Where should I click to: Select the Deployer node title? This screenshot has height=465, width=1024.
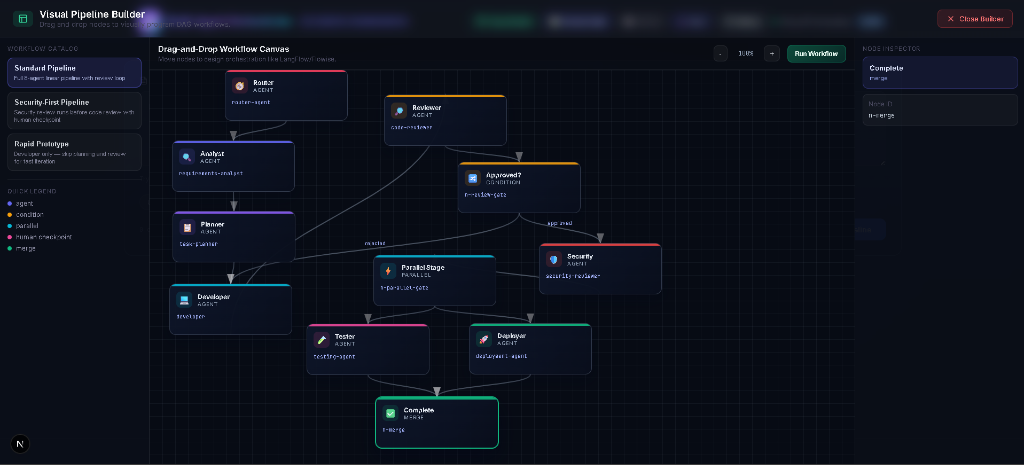[511, 336]
